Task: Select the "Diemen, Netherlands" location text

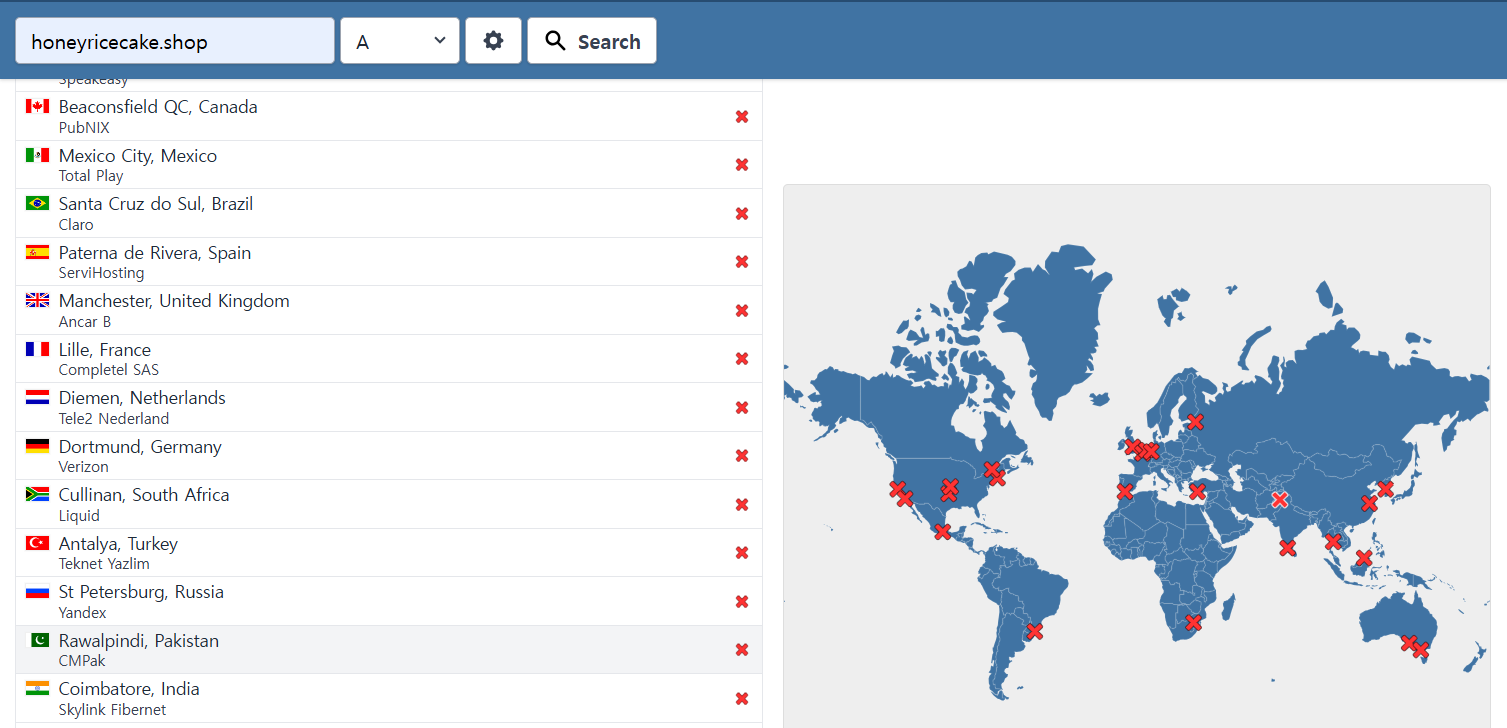Action: point(142,398)
